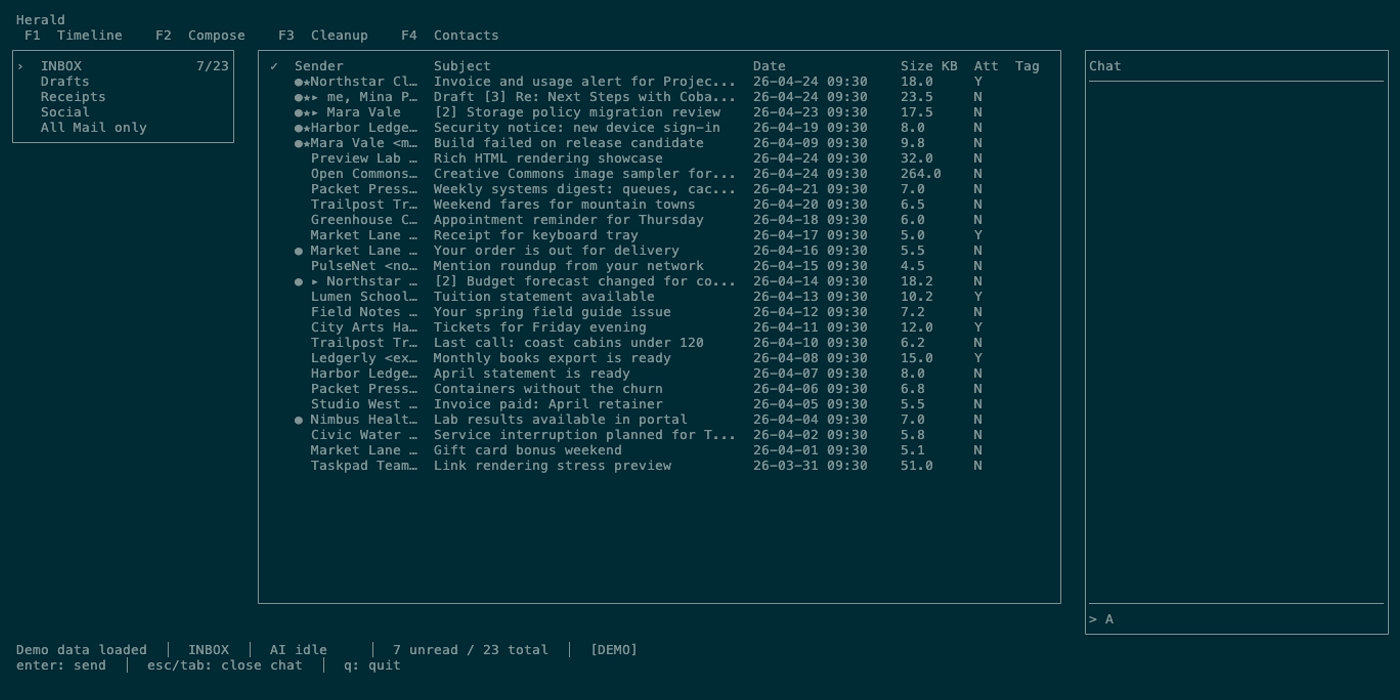The height and width of the screenshot is (700, 1400).
Task: Click 7 unread / 23 total in status bar
Action: pos(470,650)
